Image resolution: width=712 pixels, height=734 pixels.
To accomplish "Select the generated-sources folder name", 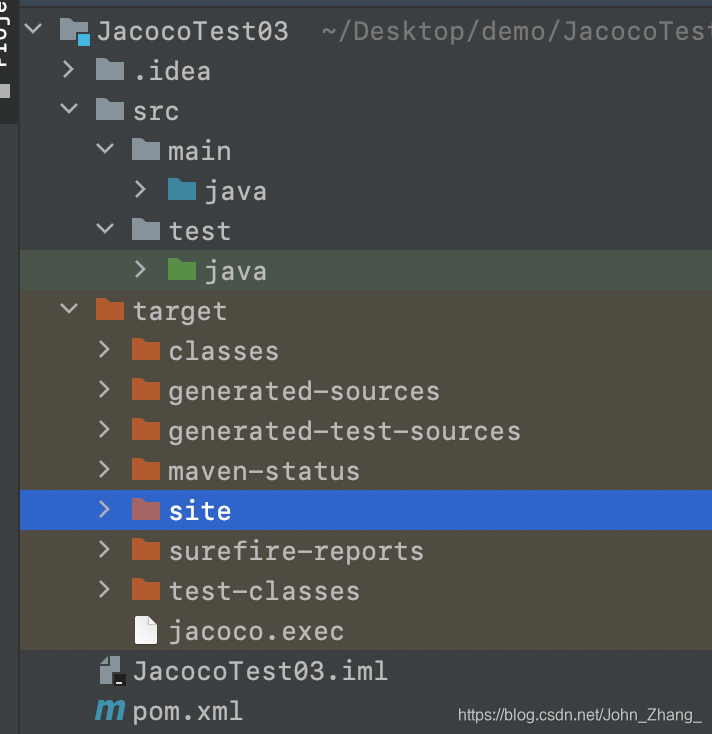I will point(303,391).
